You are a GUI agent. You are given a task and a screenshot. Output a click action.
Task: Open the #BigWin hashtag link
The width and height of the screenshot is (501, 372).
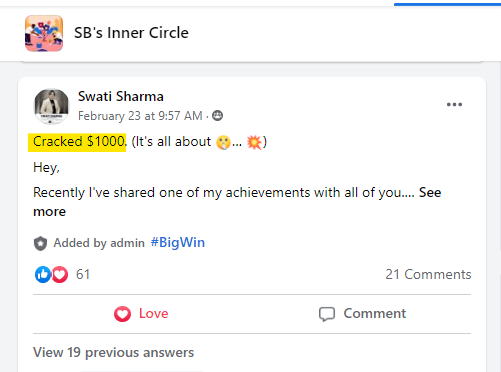tap(178, 242)
